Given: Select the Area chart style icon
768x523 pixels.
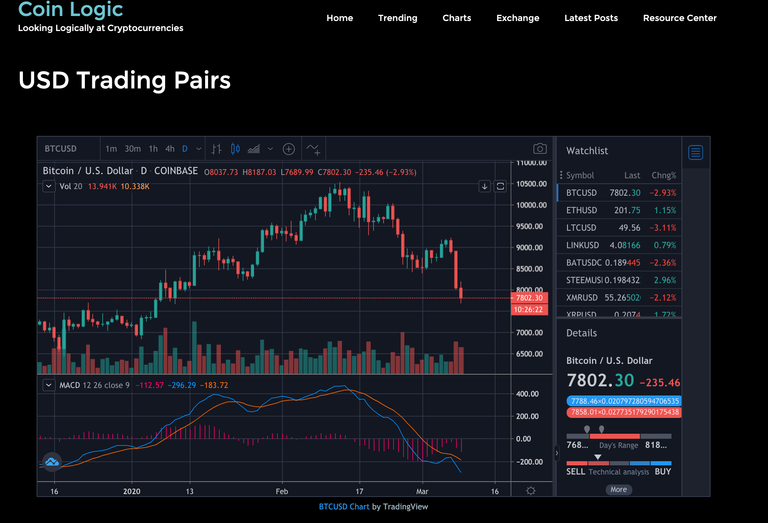Looking at the screenshot, I should coord(254,149).
